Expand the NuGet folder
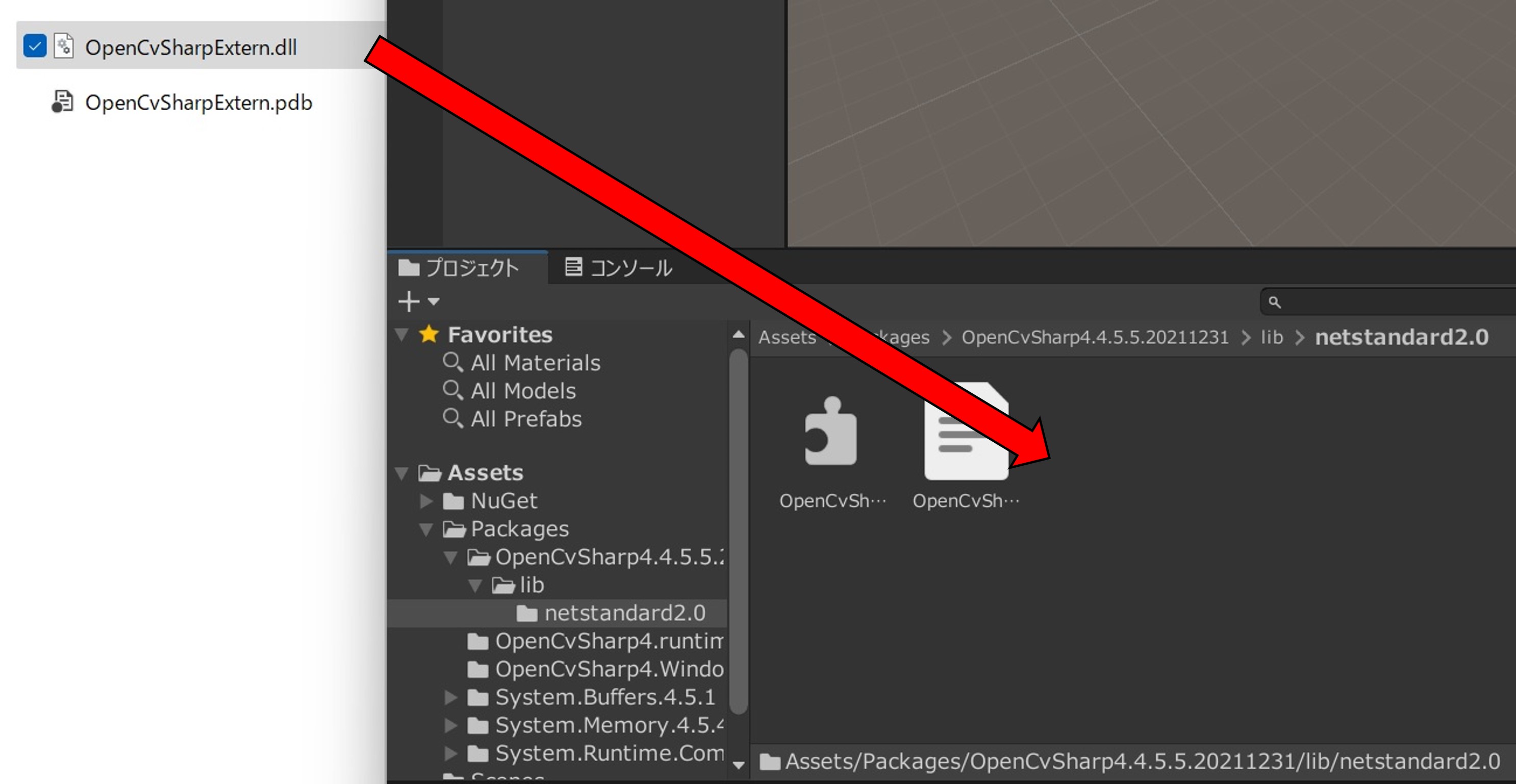The image size is (1516, 784). tap(426, 501)
